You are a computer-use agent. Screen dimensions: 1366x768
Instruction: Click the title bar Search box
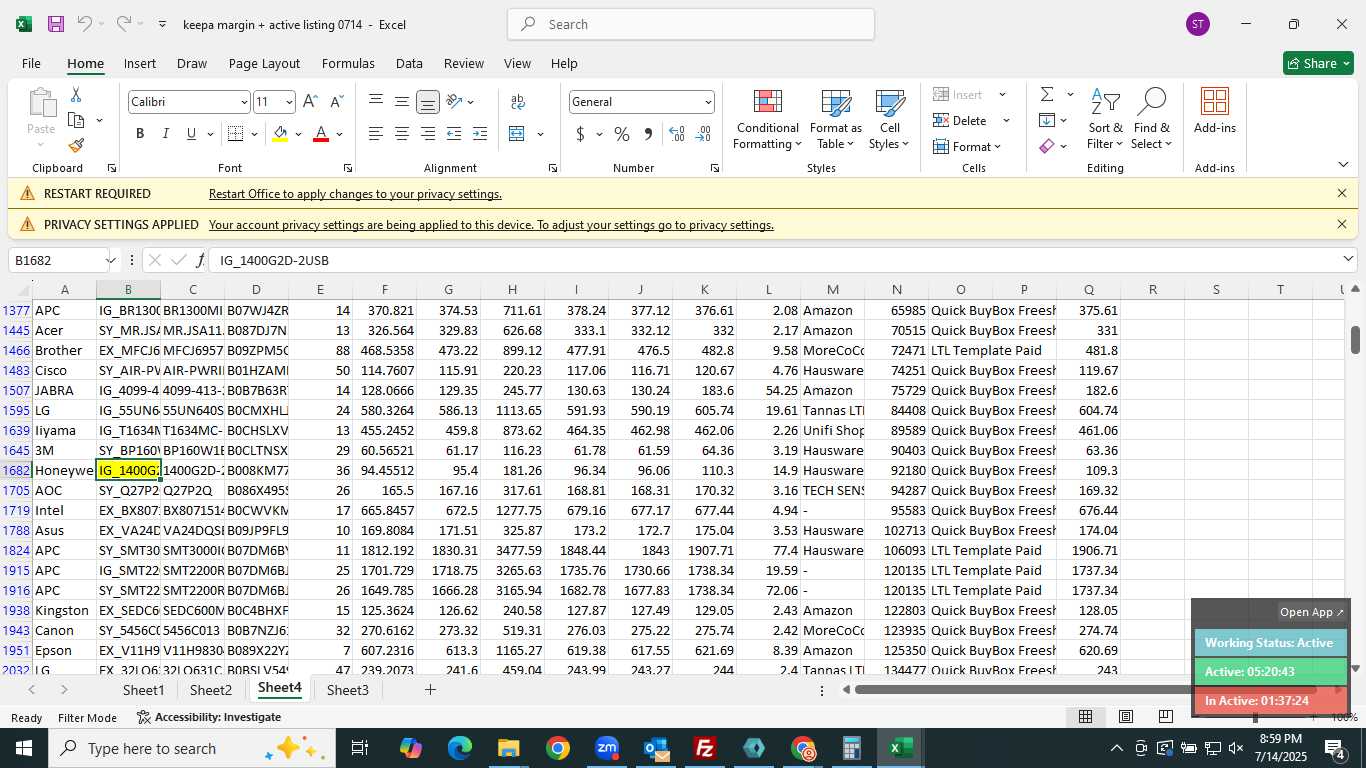691,24
